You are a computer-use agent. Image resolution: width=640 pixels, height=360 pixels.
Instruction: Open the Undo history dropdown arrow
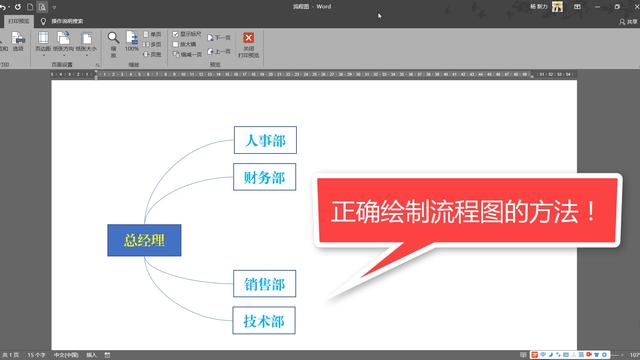click(x=9, y=7)
